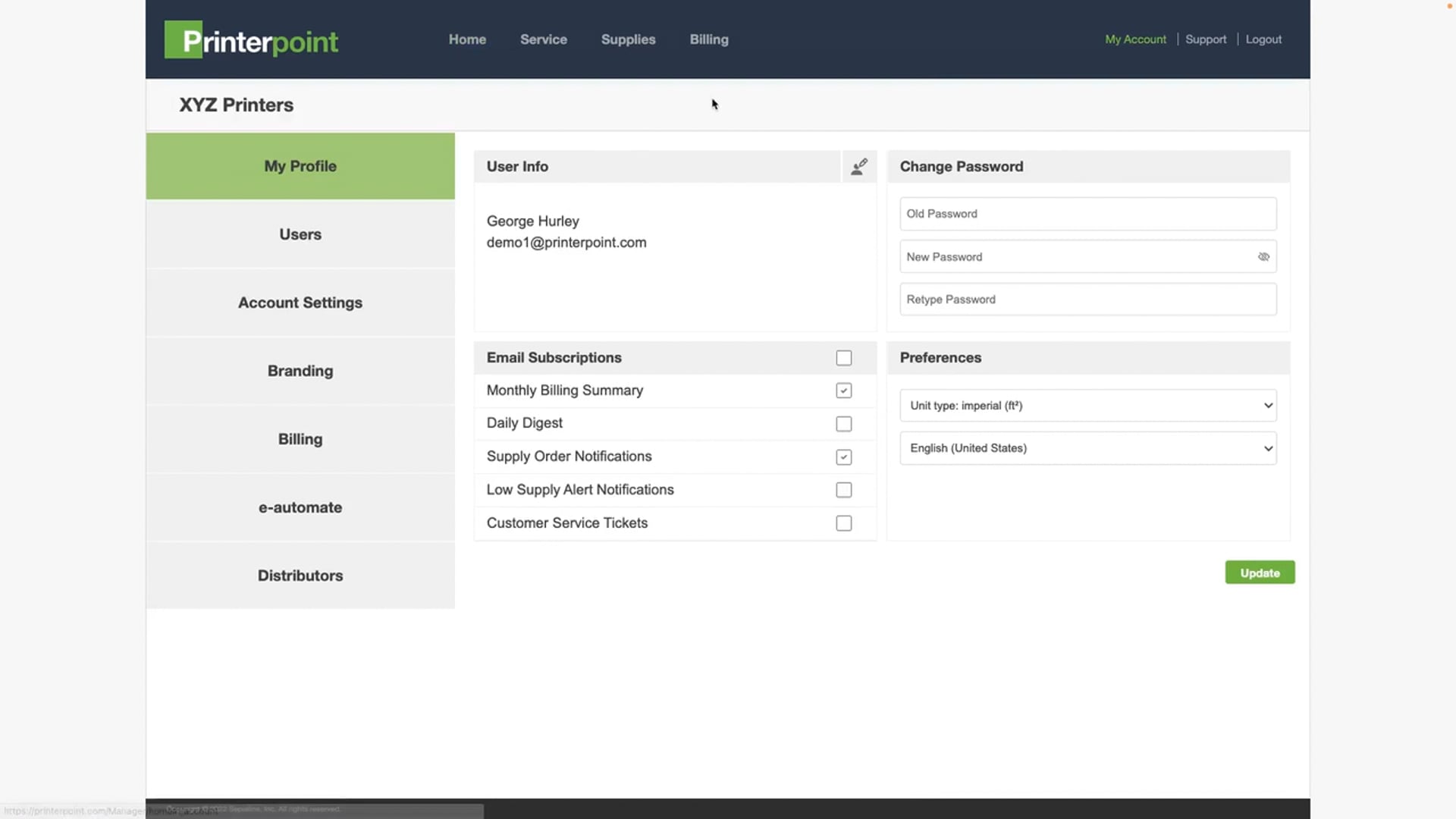Open the Supplies navigation menu
Image resolution: width=1456 pixels, height=819 pixels.
point(628,39)
